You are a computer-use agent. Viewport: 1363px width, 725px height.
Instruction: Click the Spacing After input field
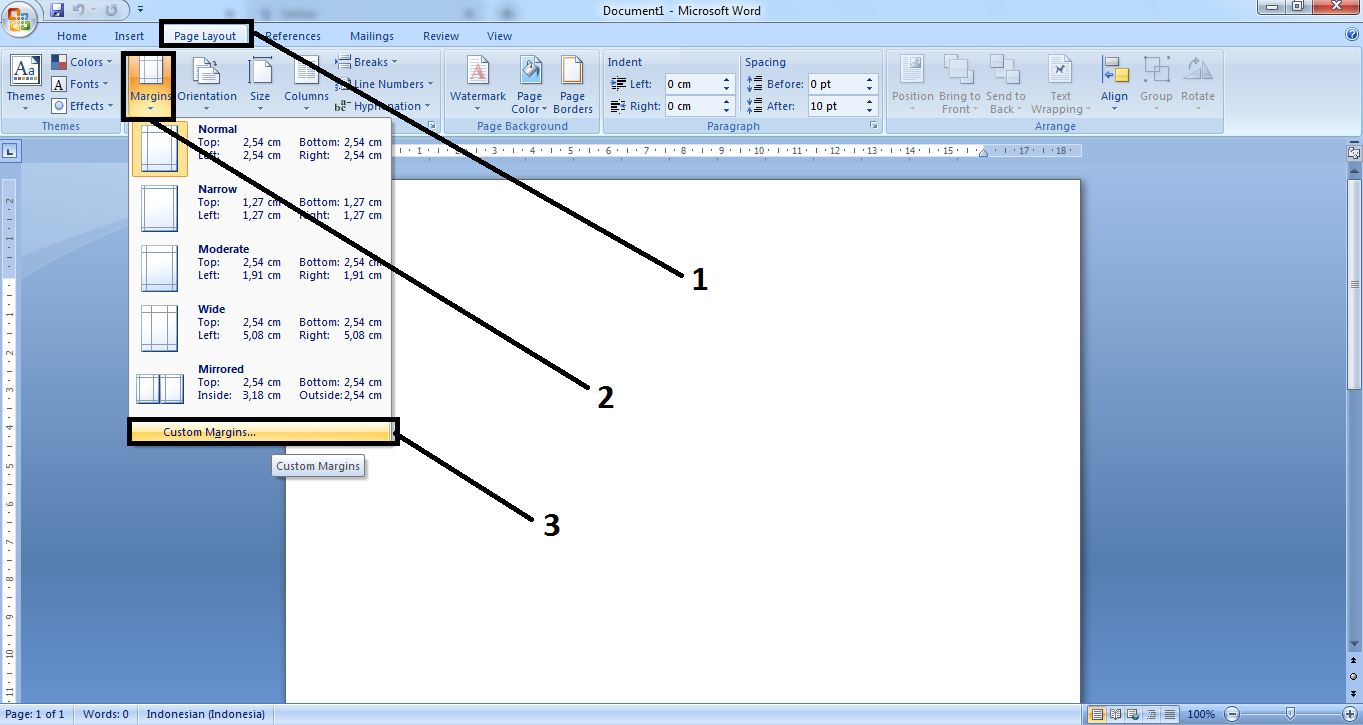pyautogui.click(x=835, y=106)
